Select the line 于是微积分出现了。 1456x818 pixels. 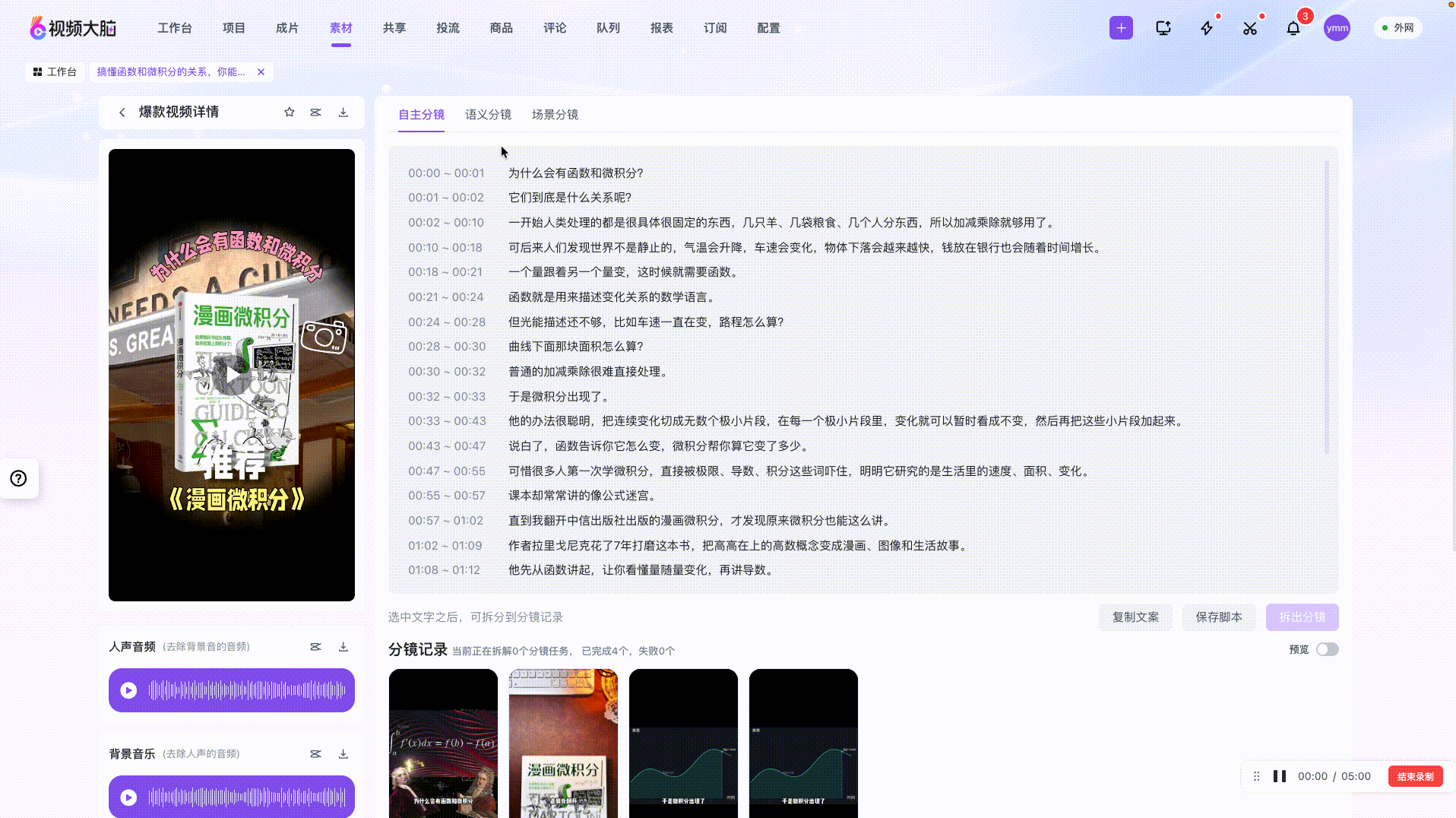coord(559,397)
